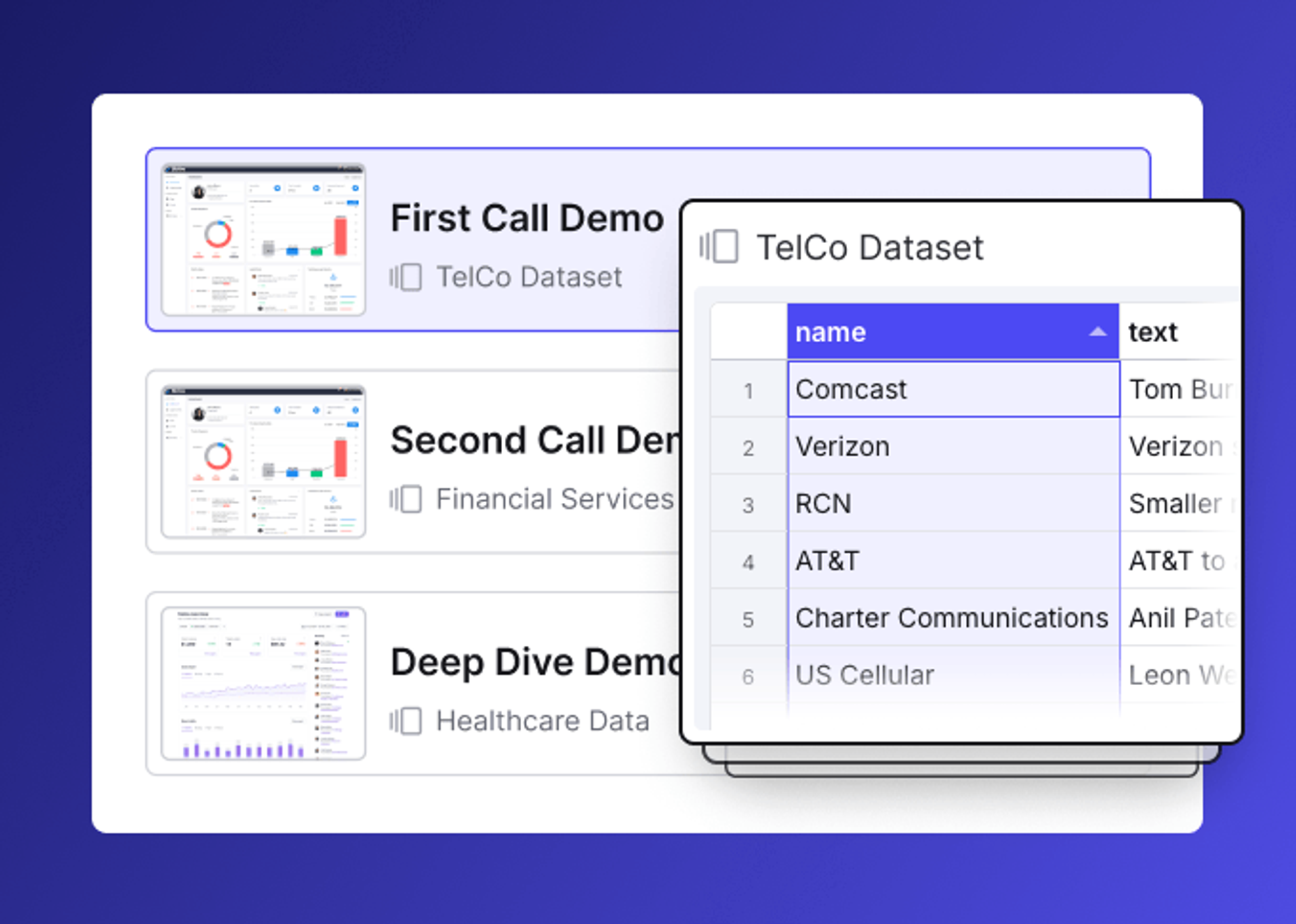1296x924 pixels.
Task: Click TelCo Dataset label under First Call Demo
Action: [529, 277]
